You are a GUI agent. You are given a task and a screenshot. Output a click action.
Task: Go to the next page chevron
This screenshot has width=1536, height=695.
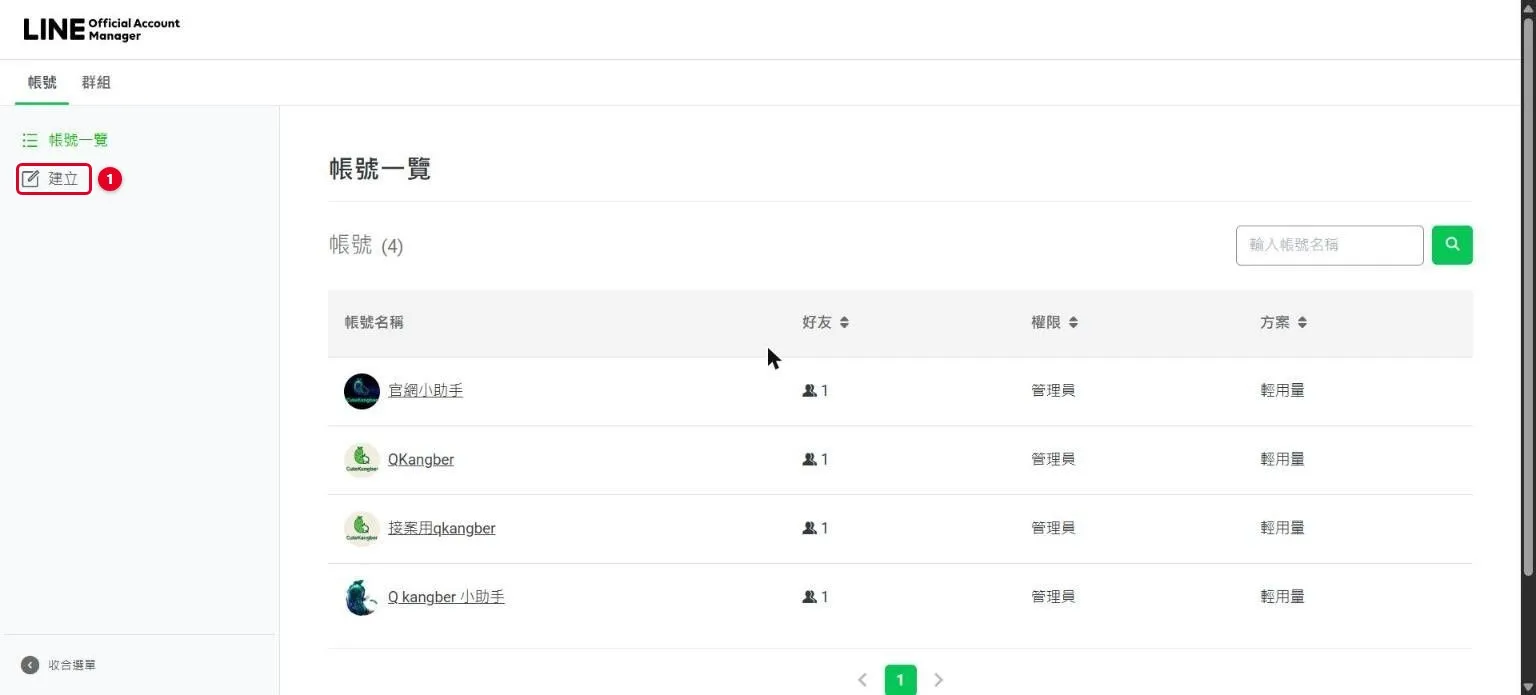pos(938,680)
